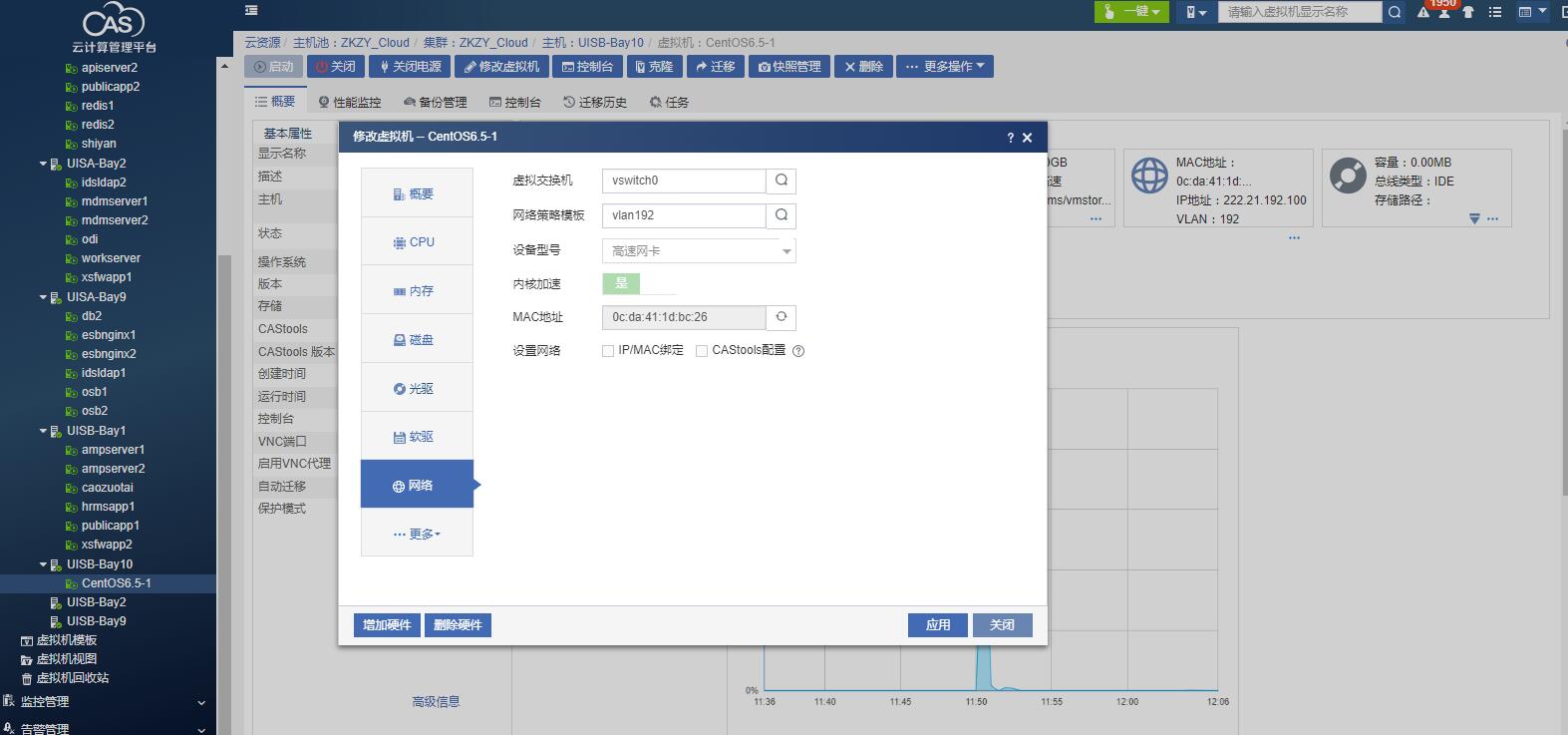Select CentOS6.5-1 in the tree
1568x735 pixels.
(x=117, y=583)
